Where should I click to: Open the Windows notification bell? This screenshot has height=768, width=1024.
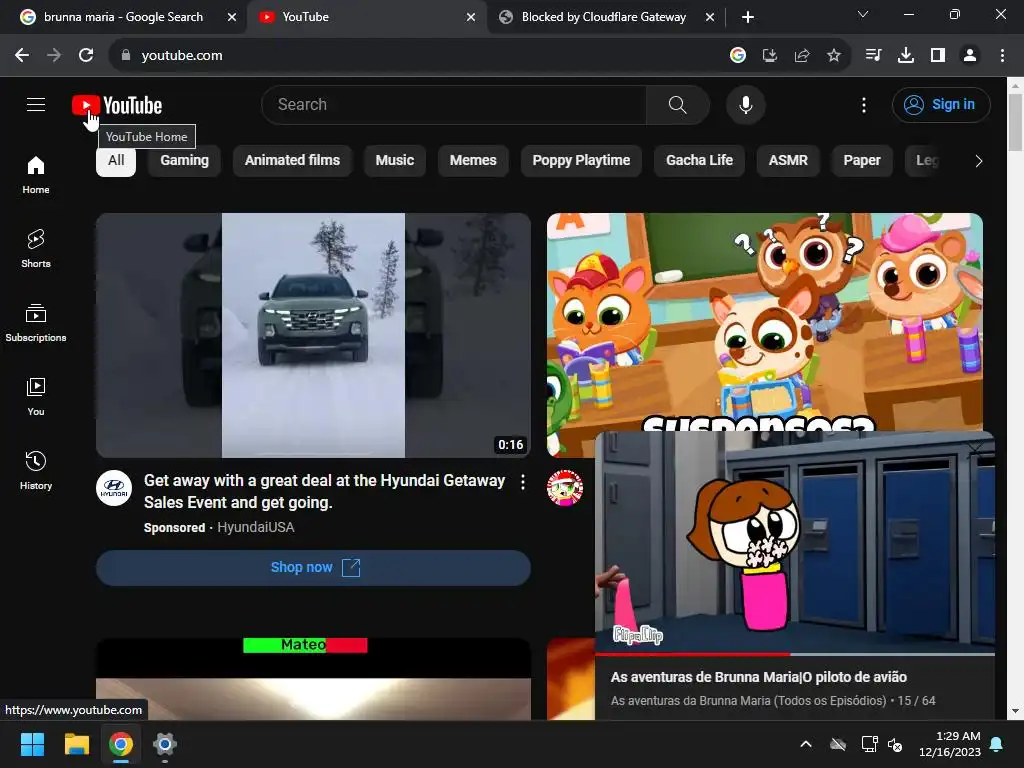[x=997, y=744]
